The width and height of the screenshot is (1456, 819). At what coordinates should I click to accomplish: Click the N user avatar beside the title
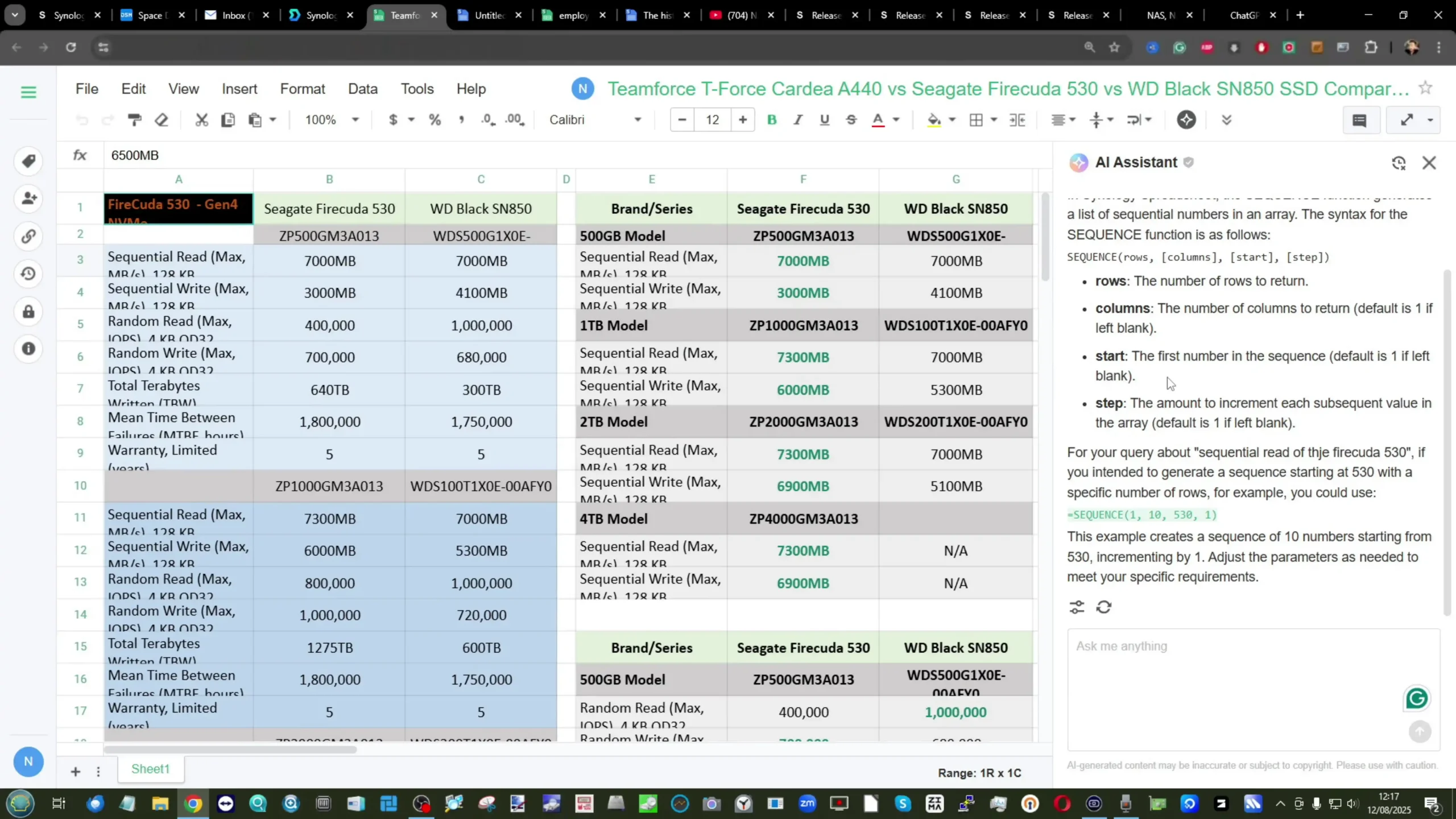coord(582,89)
